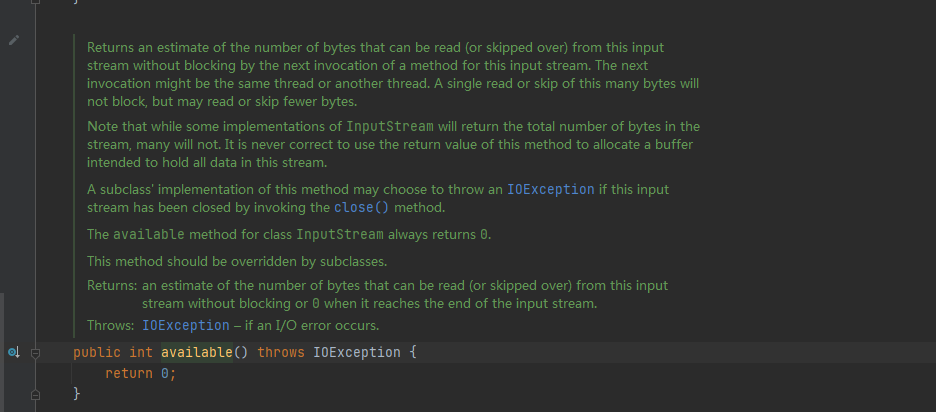Click the fold end marker beside the closing brace
936x412 pixels.
35,395
